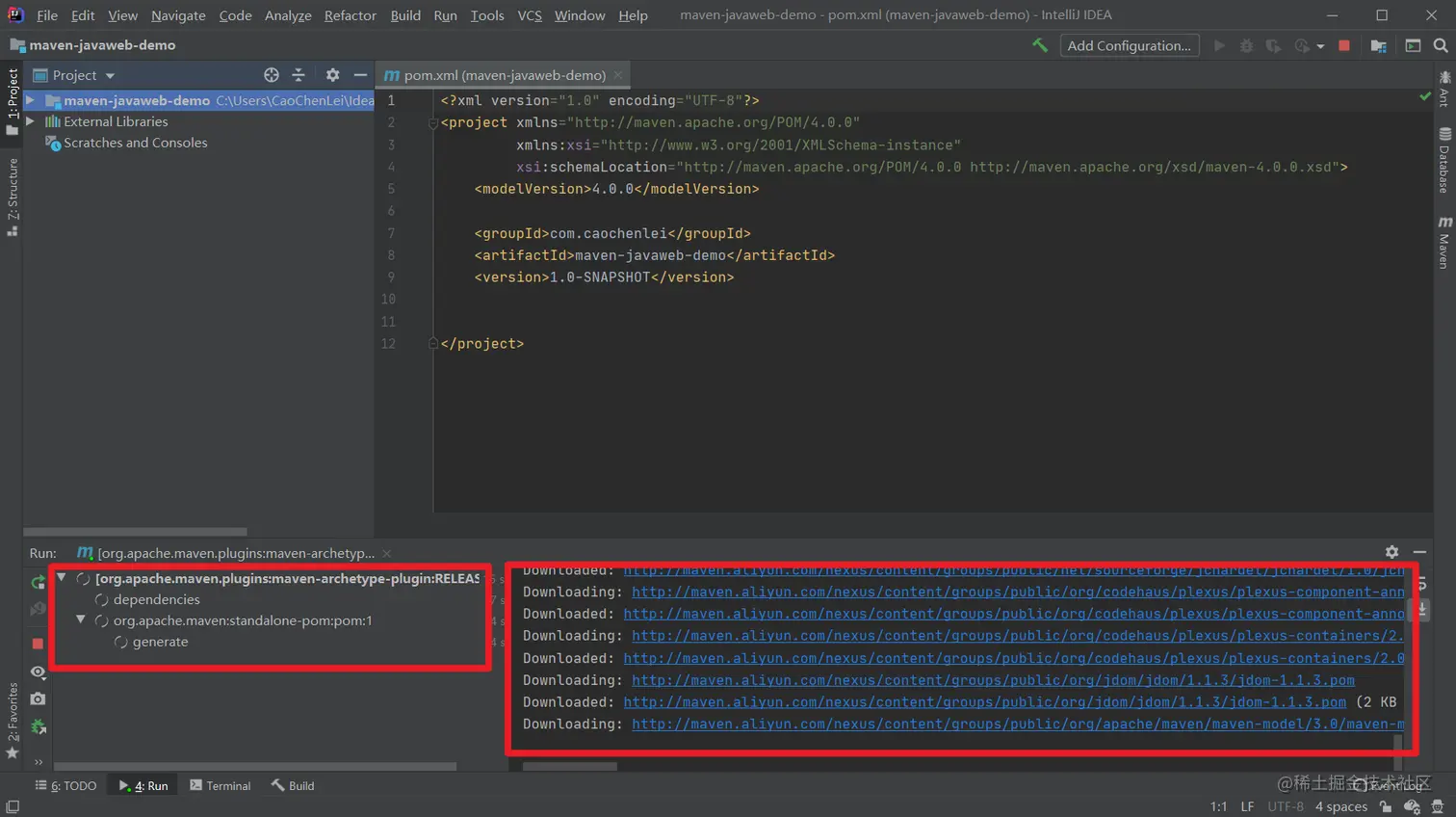The height and width of the screenshot is (817, 1456).
Task: Collapse org.apache.maven:standalone-pom node
Action: point(81,620)
